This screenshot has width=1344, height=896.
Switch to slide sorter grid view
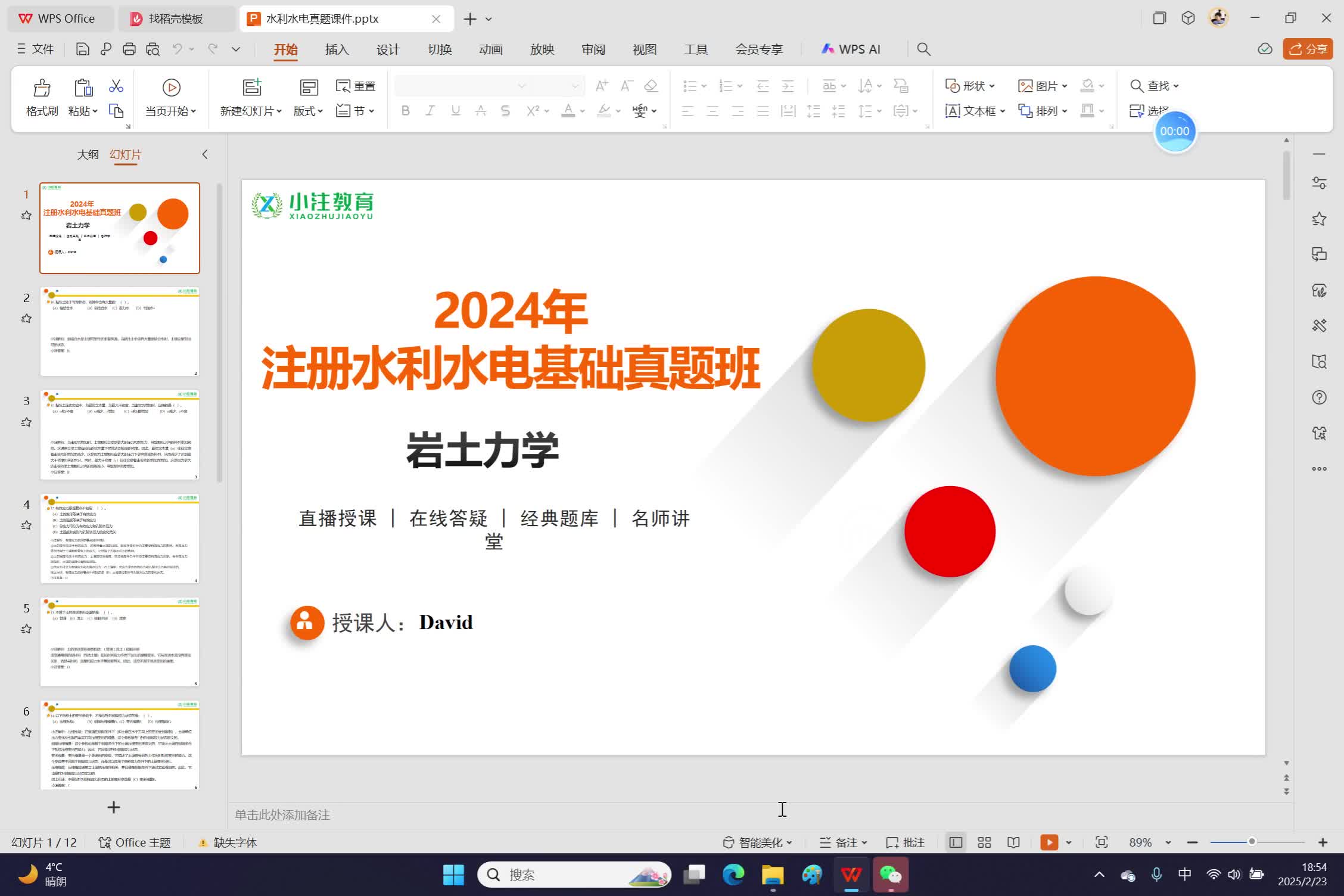pyautogui.click(x=984, y=842)
